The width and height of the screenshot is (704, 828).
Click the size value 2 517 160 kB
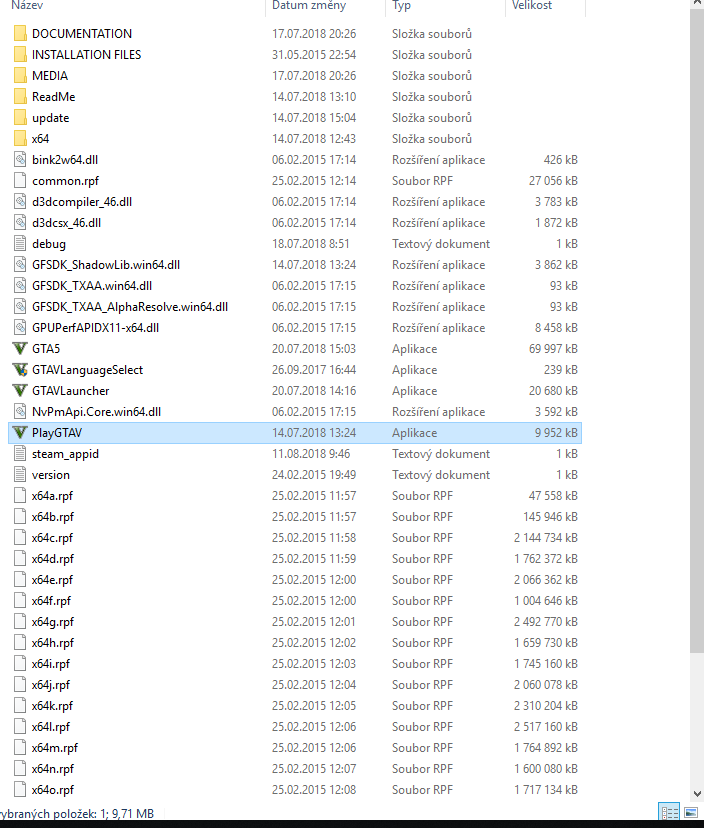pos(546,727)
